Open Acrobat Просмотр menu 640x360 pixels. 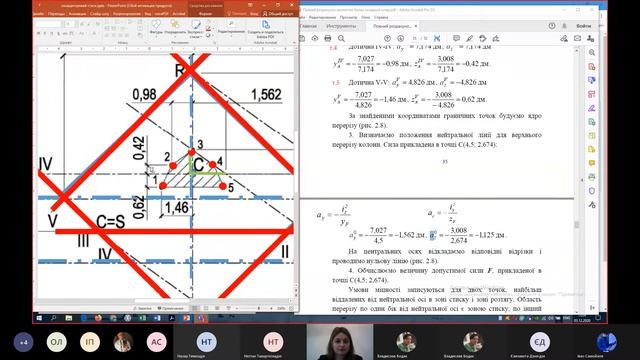[x=348, y=18]
